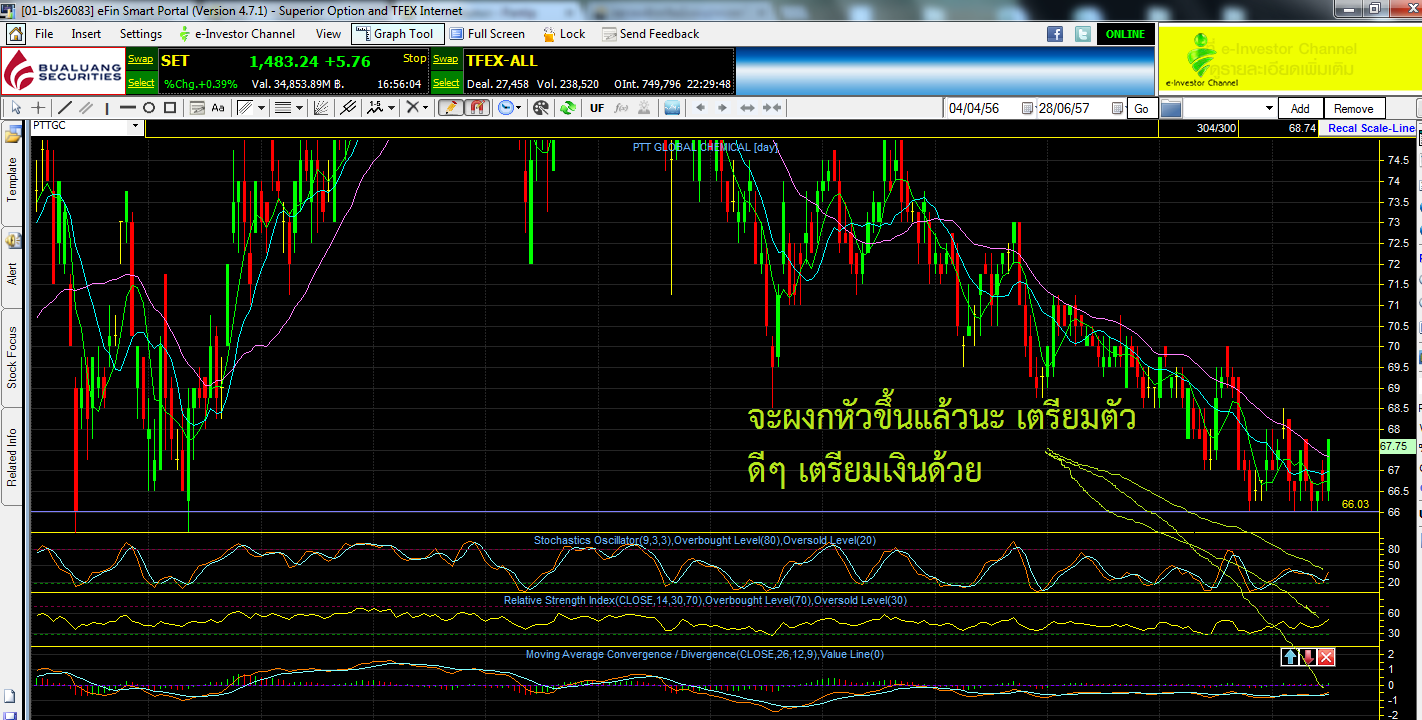Click Select link beside SET index
Image resolution: width=1422 pixels, height=720 pixels.
click(141, 83)
